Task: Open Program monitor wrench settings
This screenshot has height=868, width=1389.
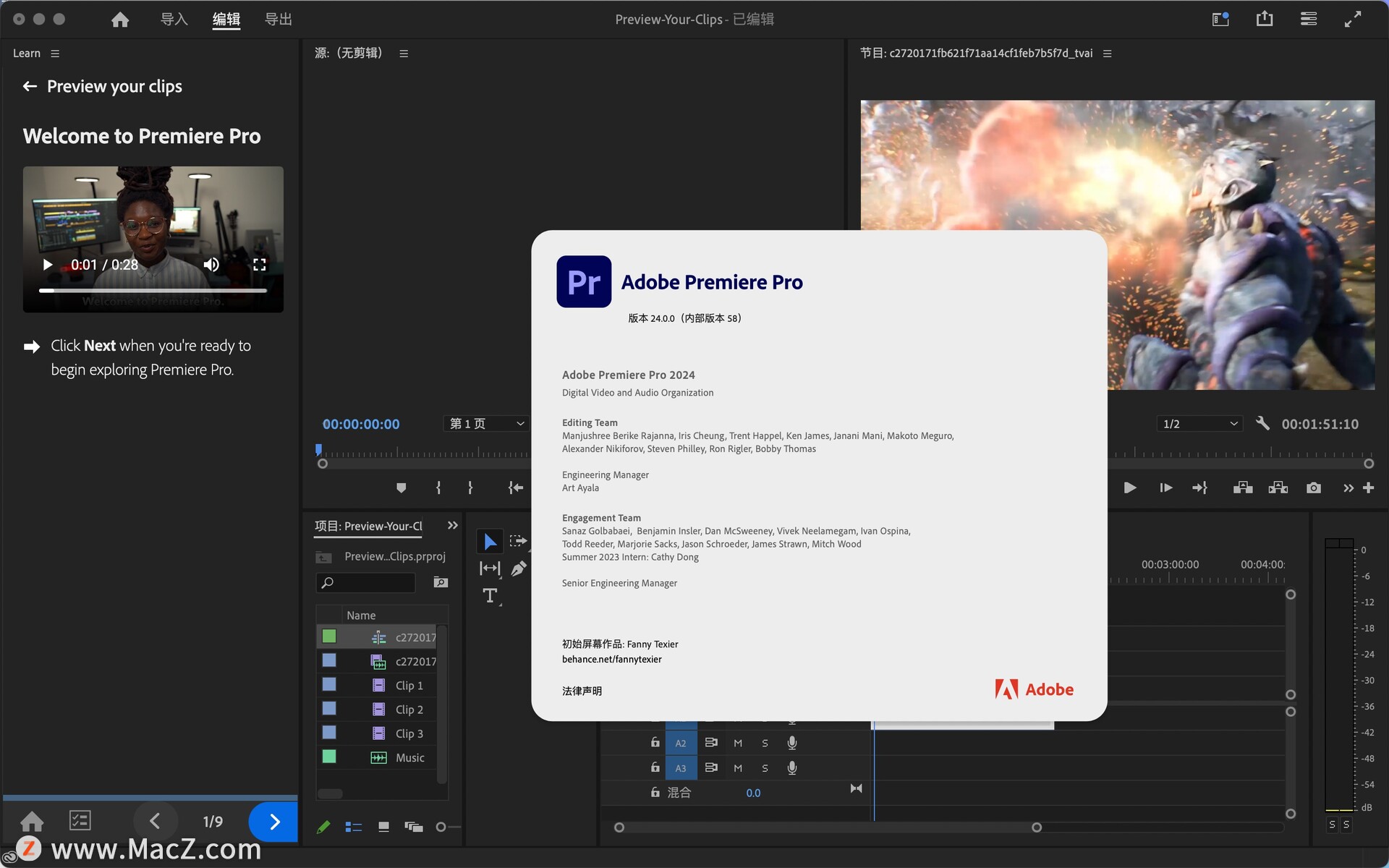Action: (1262, 423)
